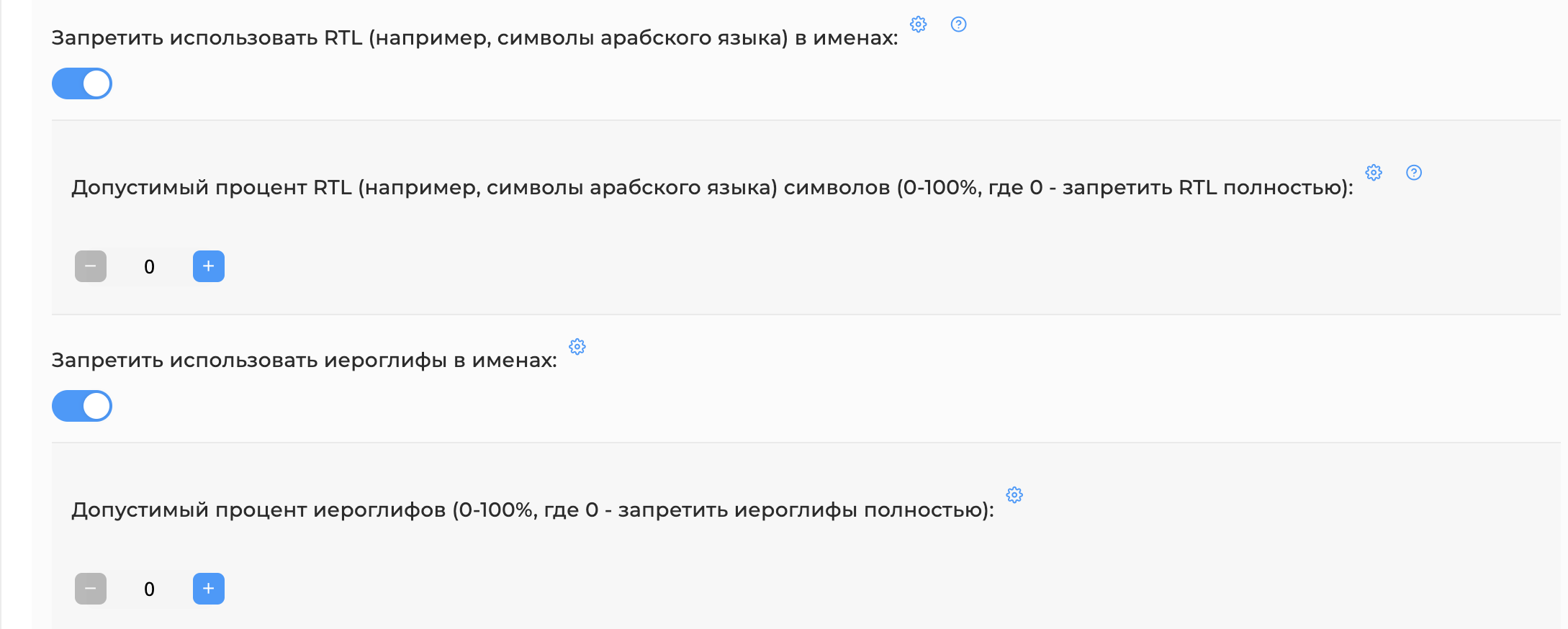Click the 'Запретить использовать иероглифы' label text
This screenshot has width=1568, height=629.
tap(304, 360)
